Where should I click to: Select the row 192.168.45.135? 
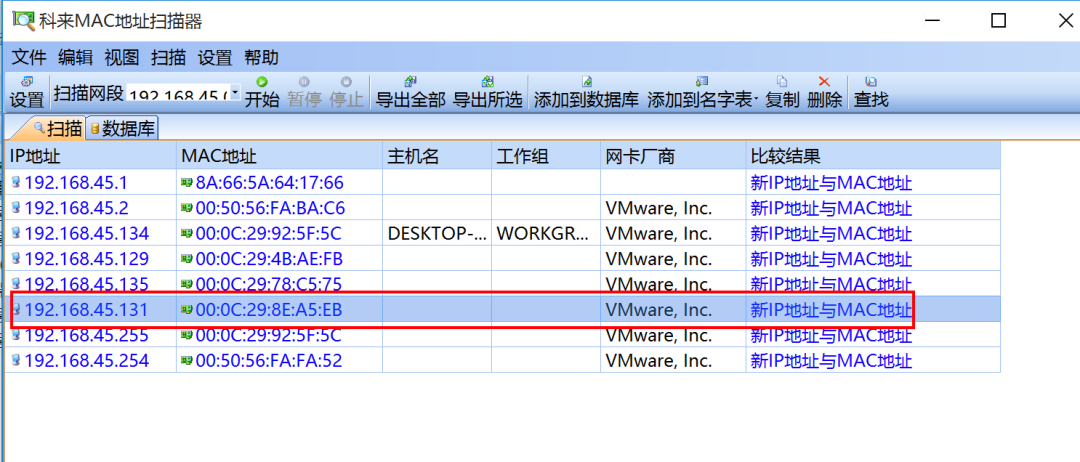click(503, 284)
